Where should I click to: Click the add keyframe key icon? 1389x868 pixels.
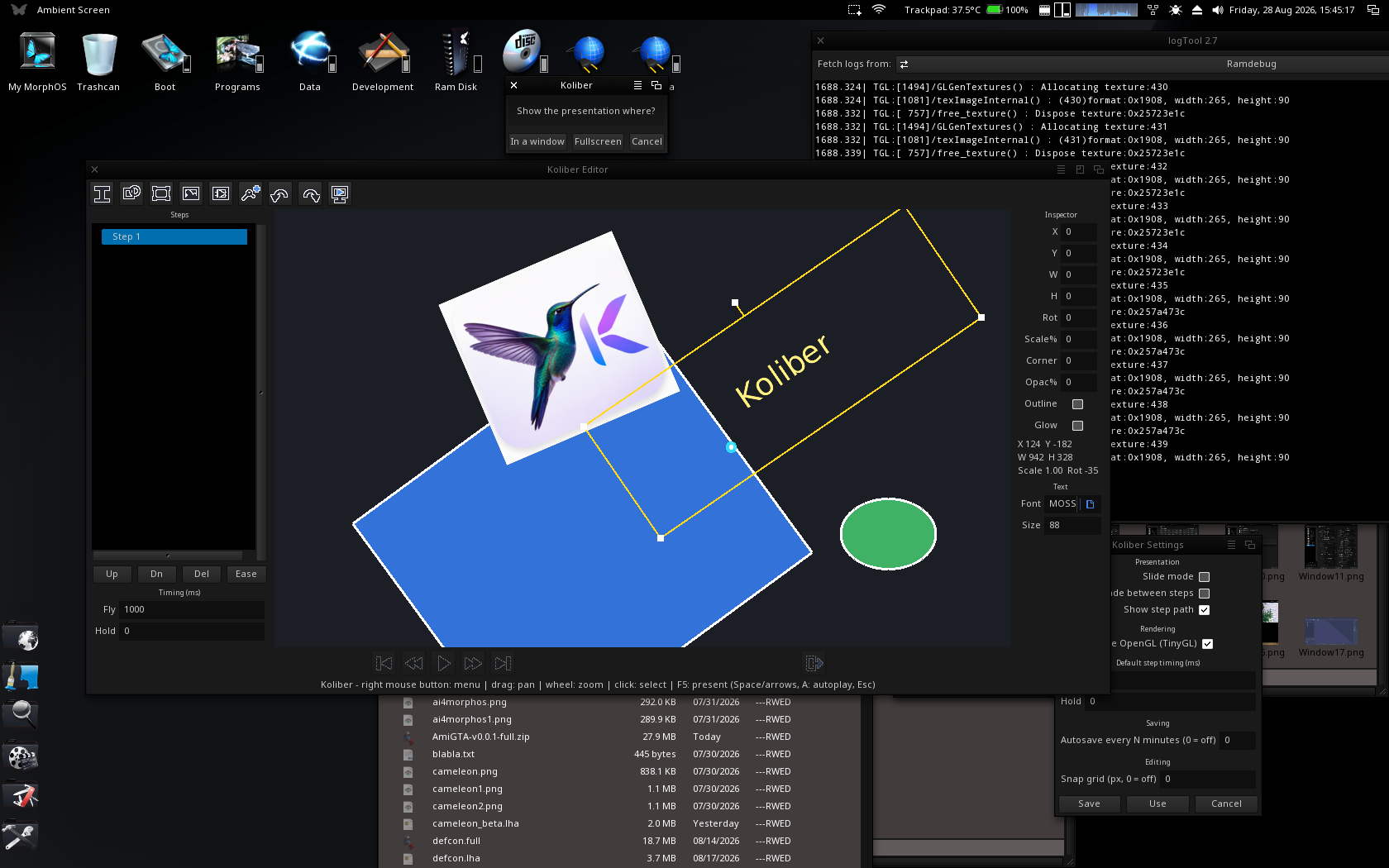pos(251,193)
